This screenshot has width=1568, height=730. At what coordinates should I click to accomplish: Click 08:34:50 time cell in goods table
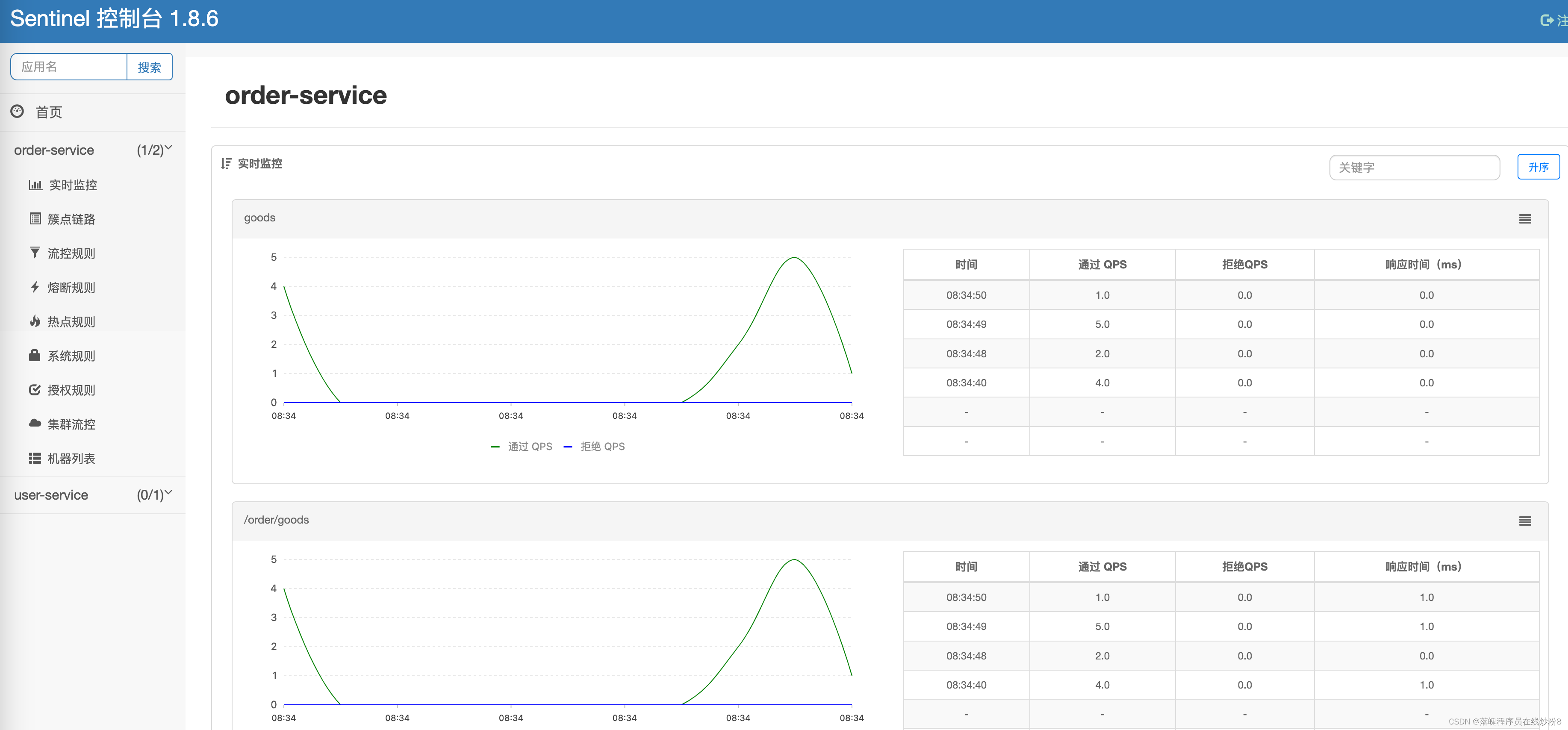click(966, 295)
